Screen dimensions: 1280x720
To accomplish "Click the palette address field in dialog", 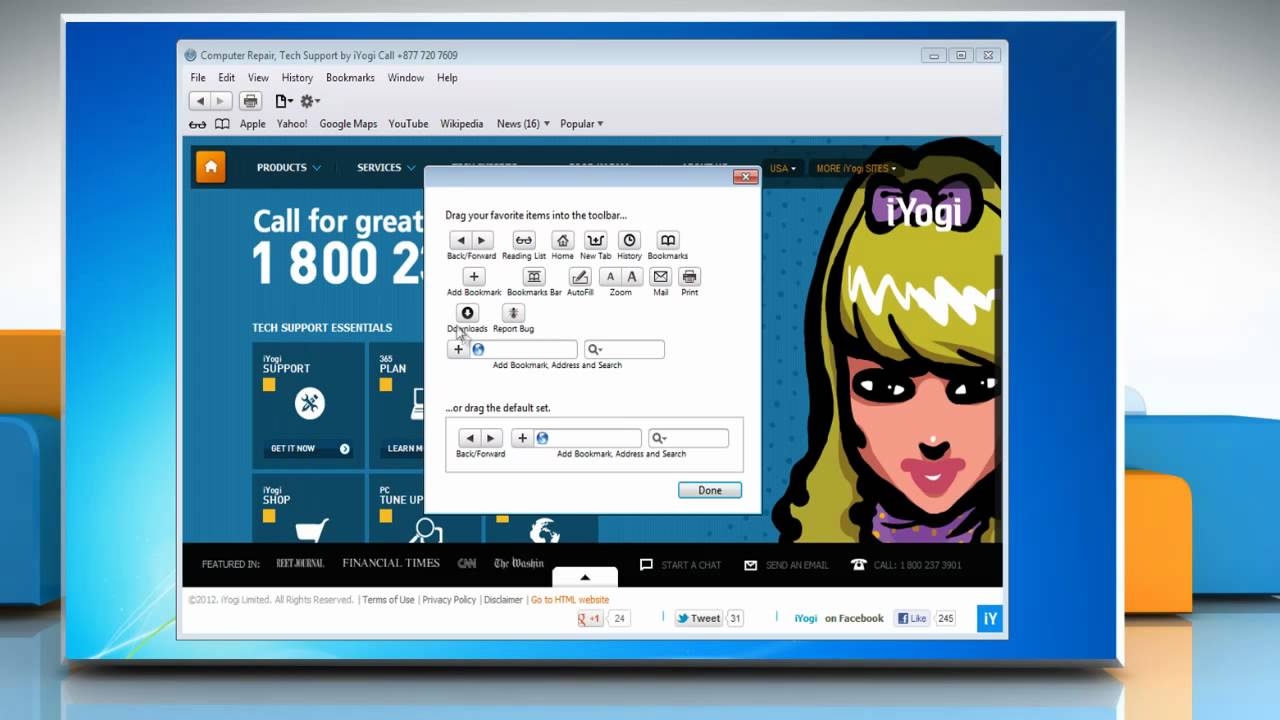I will tap(523, 349).
